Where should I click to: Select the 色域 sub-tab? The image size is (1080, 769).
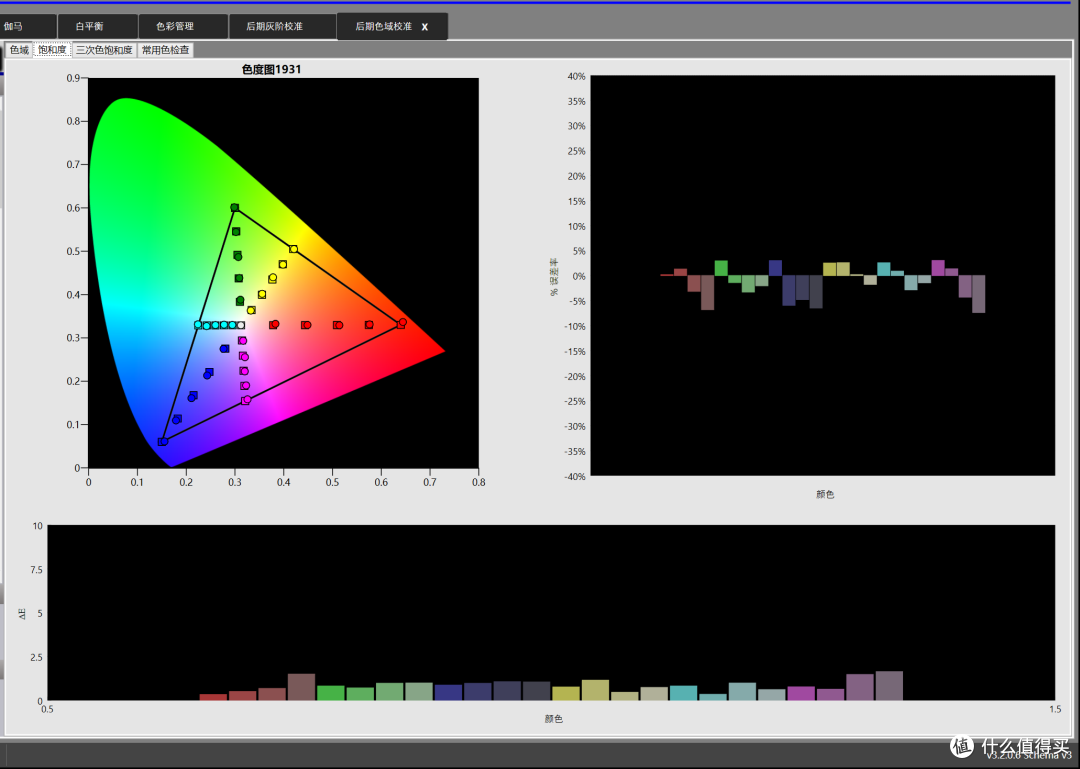pos(19,50)
